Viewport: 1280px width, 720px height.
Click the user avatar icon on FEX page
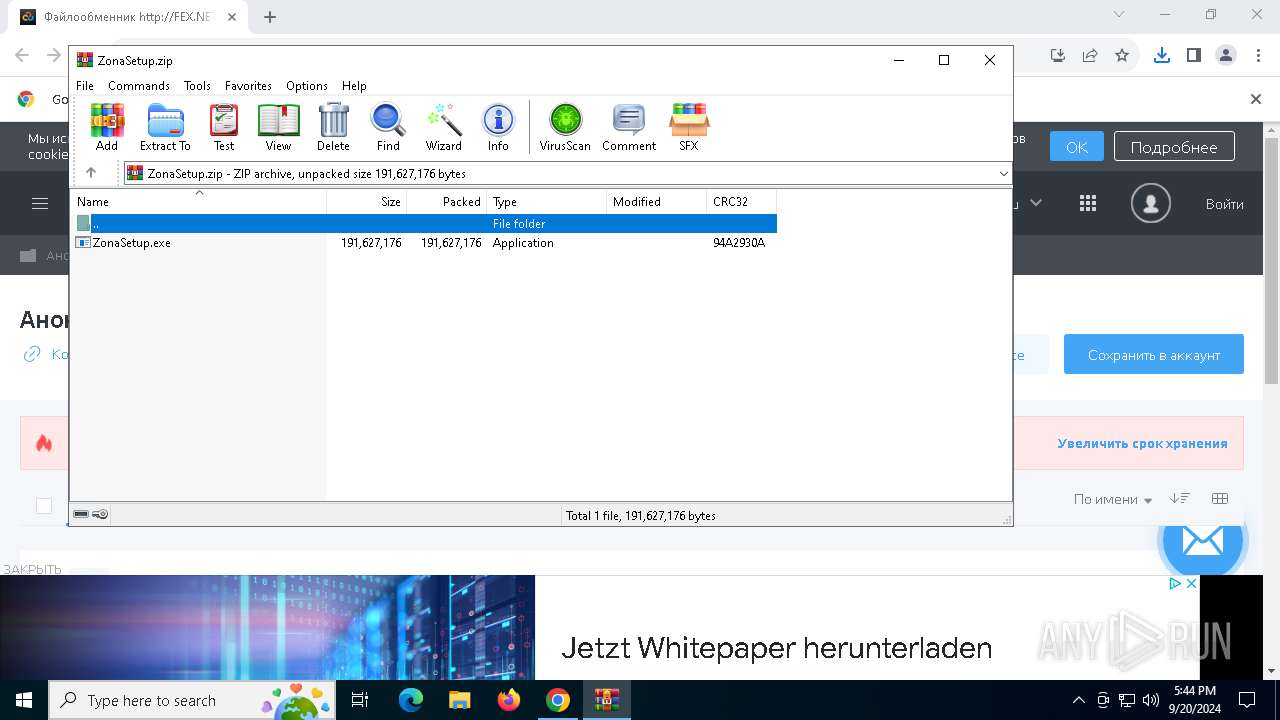pyautogui.click(x=1151, y=204)
